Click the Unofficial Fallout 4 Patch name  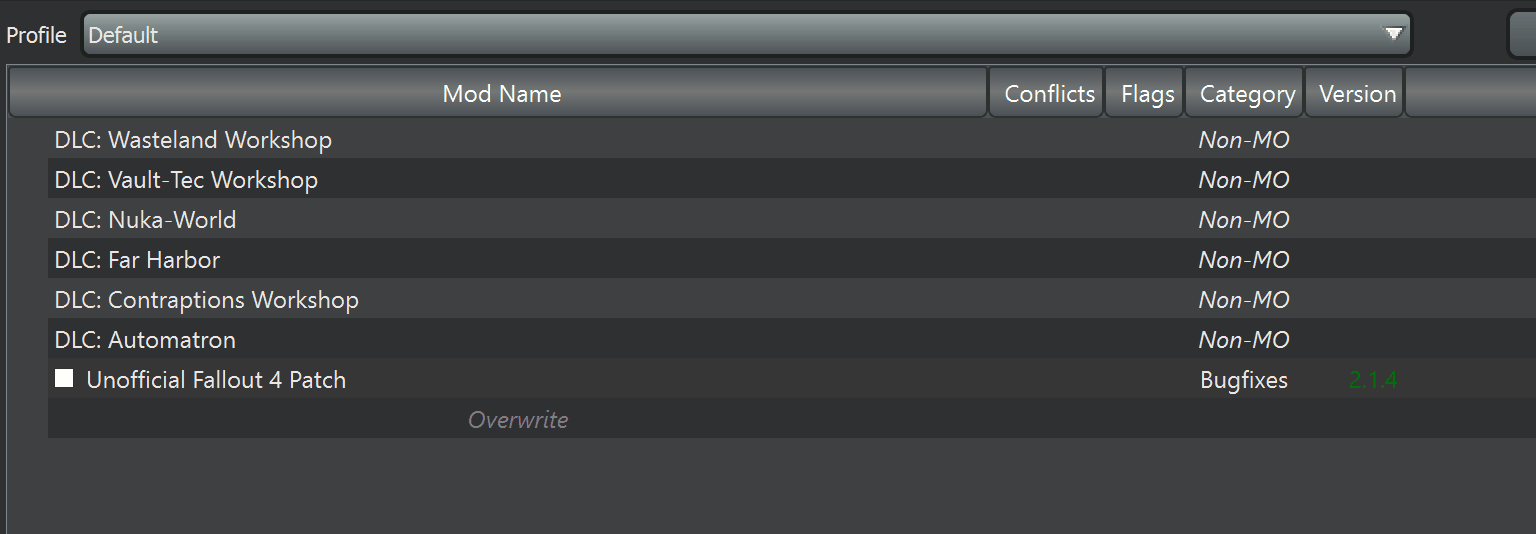coord(216,380)
